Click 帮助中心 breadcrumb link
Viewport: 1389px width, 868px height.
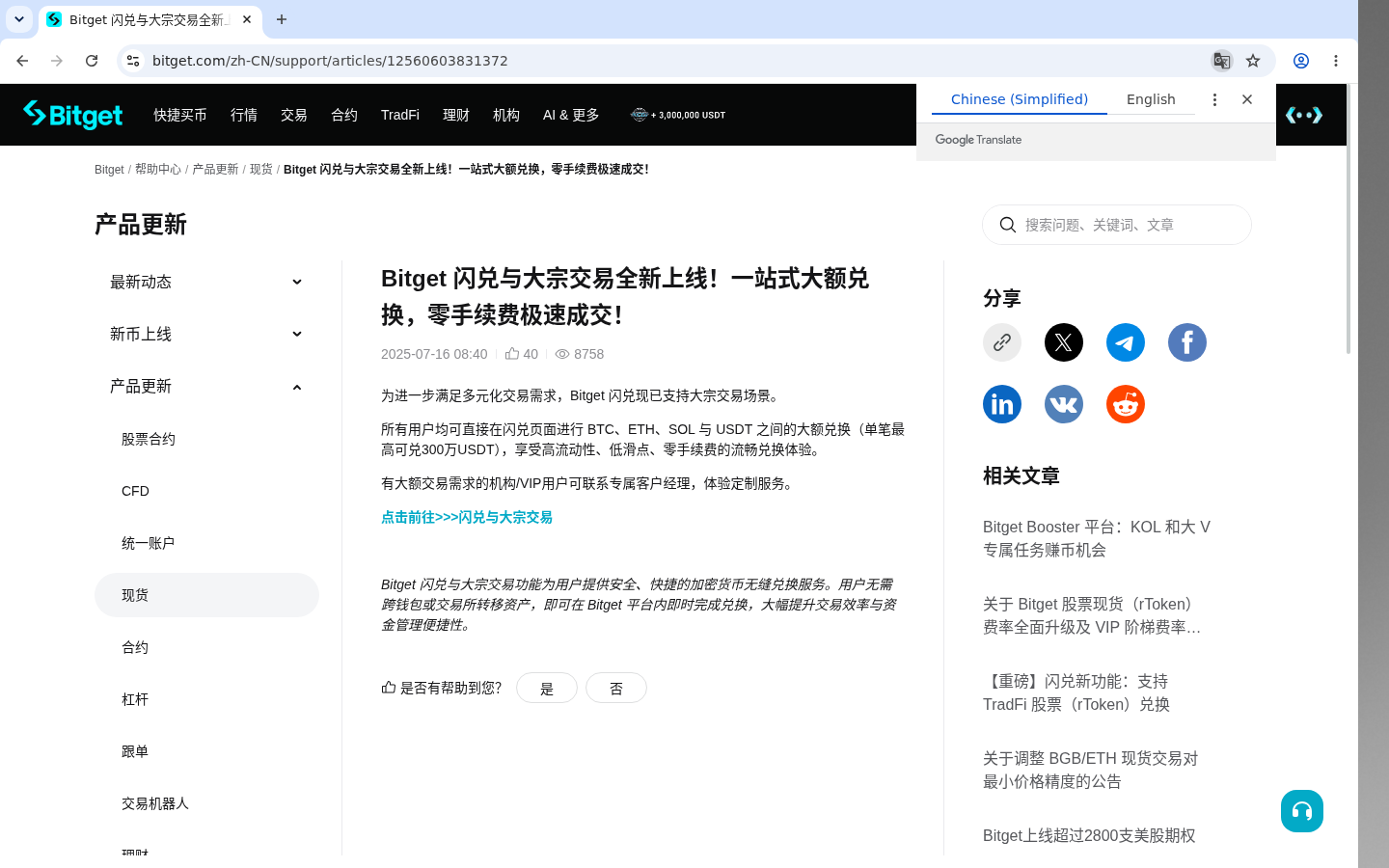[158, 169]
